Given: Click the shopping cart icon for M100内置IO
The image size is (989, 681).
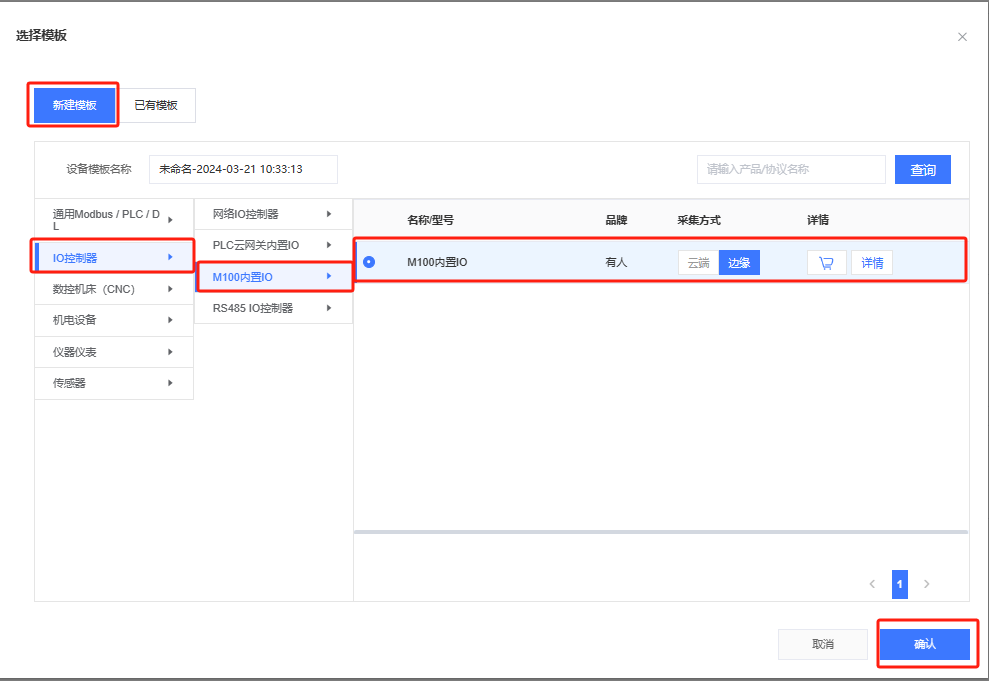Looking at the screenshot, I should [826, 263].
